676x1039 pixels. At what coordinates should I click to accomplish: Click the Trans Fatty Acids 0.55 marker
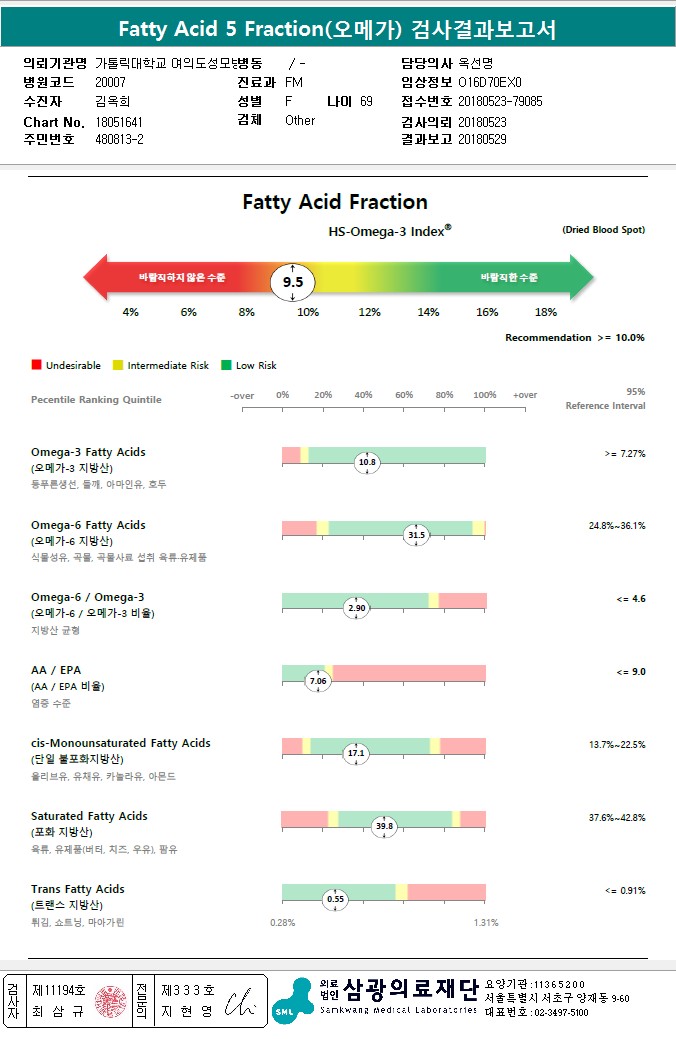pos(335,899)
